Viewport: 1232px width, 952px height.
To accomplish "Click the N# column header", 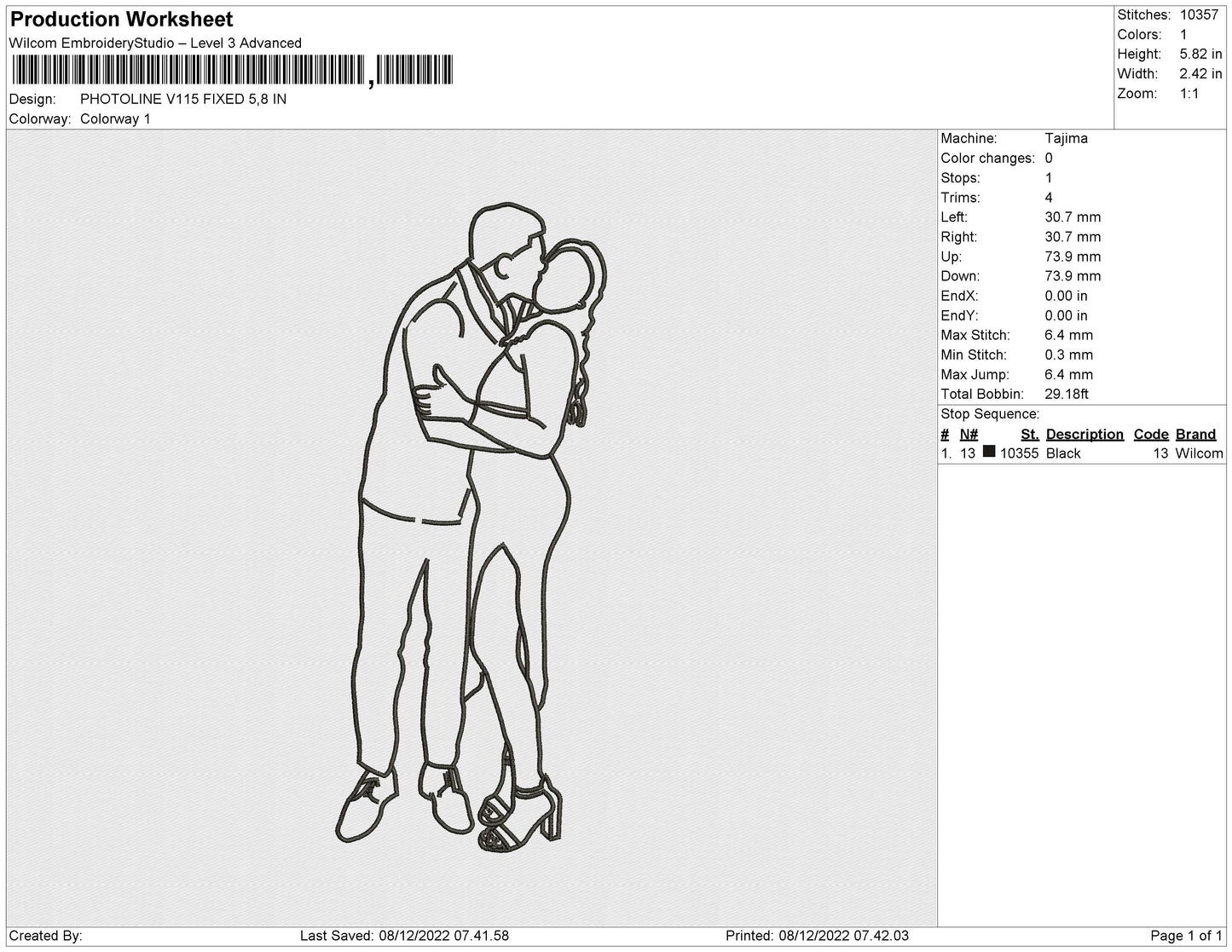I will (969, 434).
